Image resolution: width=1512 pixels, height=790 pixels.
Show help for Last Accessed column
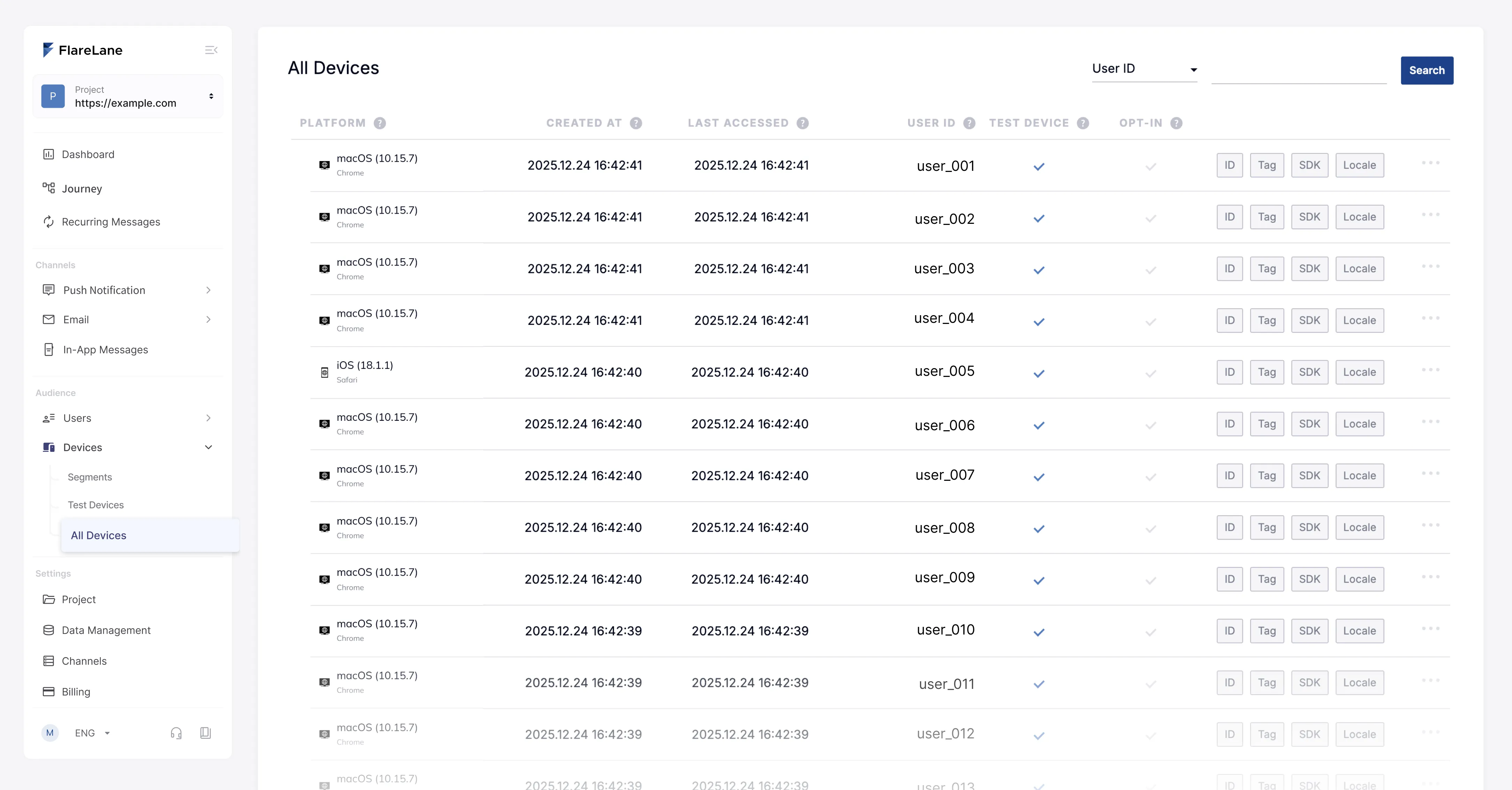(802, 123)
